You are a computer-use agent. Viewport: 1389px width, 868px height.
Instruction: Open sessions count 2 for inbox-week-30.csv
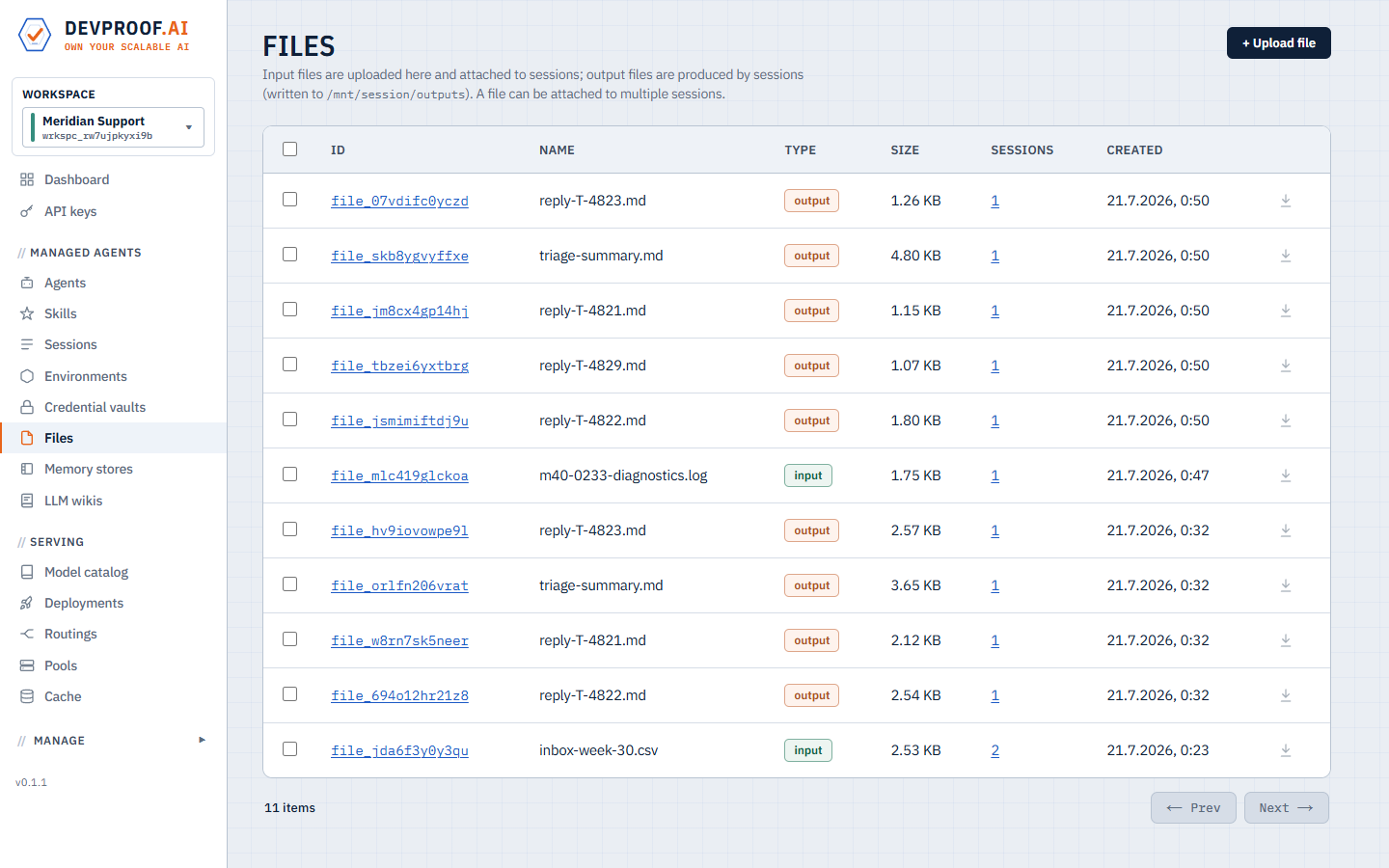pyautogui.click(x=994, y=750)
